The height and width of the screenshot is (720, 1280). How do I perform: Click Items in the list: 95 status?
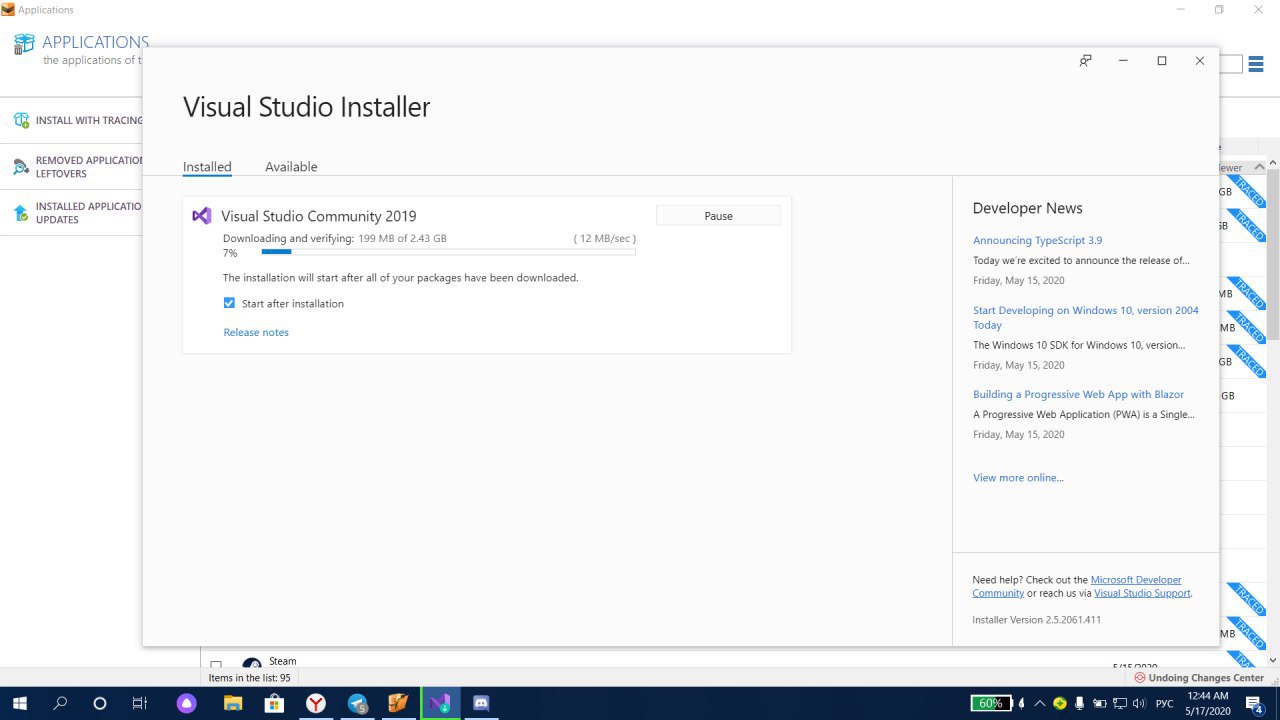click(x=249, y=678)
